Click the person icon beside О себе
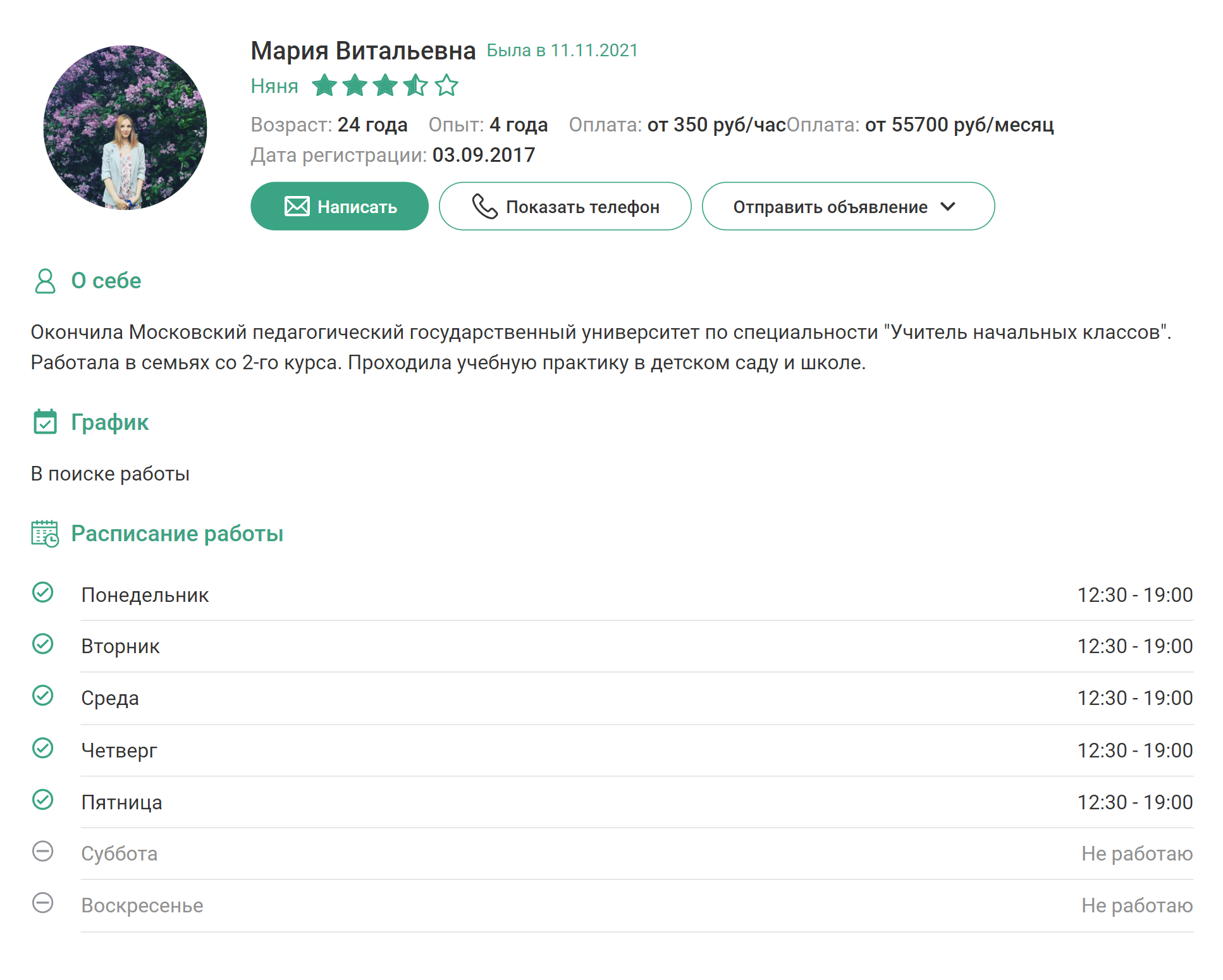1223x980 pixels. [x=45, y=281]
